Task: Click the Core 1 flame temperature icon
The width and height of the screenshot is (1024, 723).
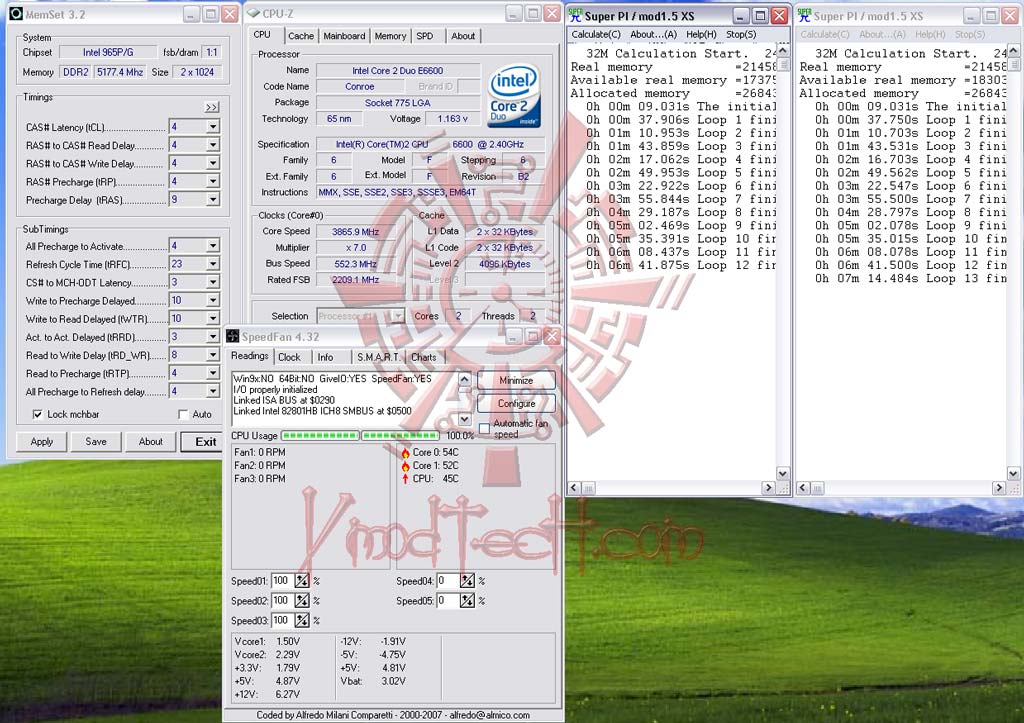Action: click(405, 466)
